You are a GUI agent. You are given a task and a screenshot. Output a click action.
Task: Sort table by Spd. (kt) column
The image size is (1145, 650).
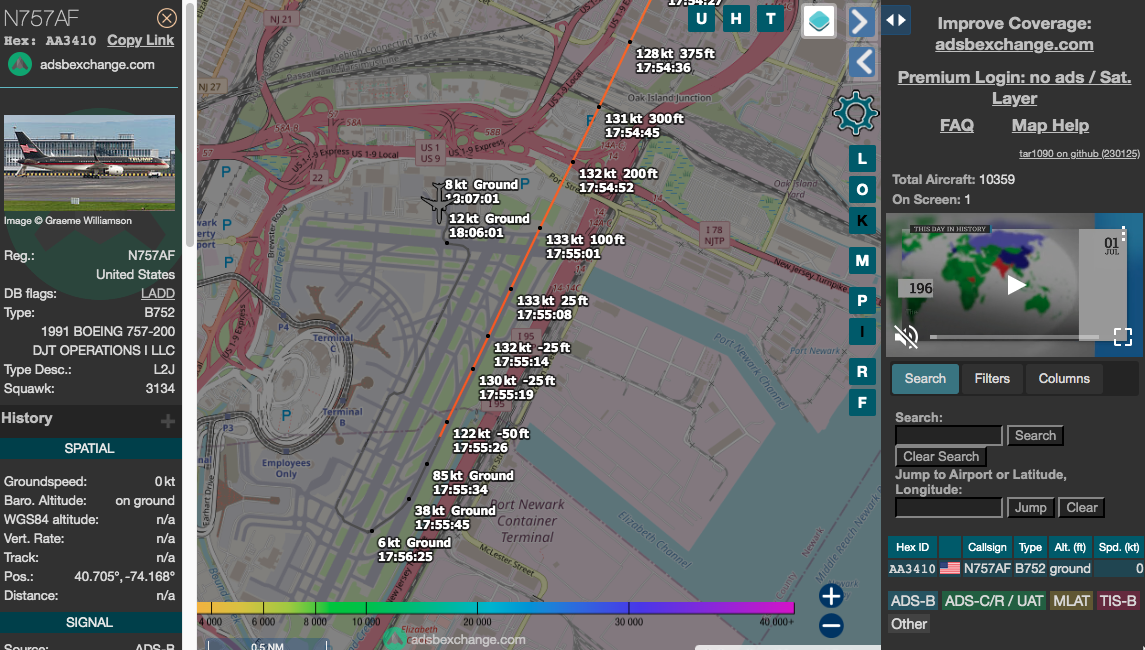click(1119, 547)
